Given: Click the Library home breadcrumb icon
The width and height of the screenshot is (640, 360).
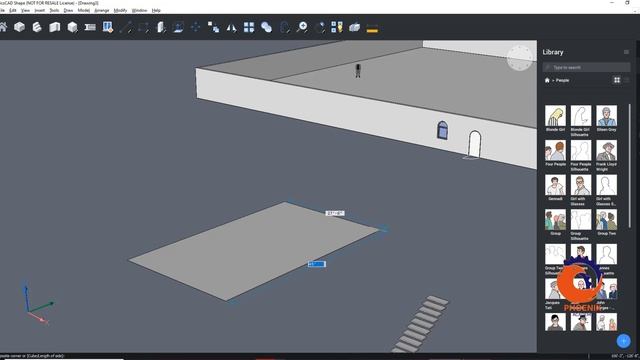Looking at the screenshot, I should 547,80.
